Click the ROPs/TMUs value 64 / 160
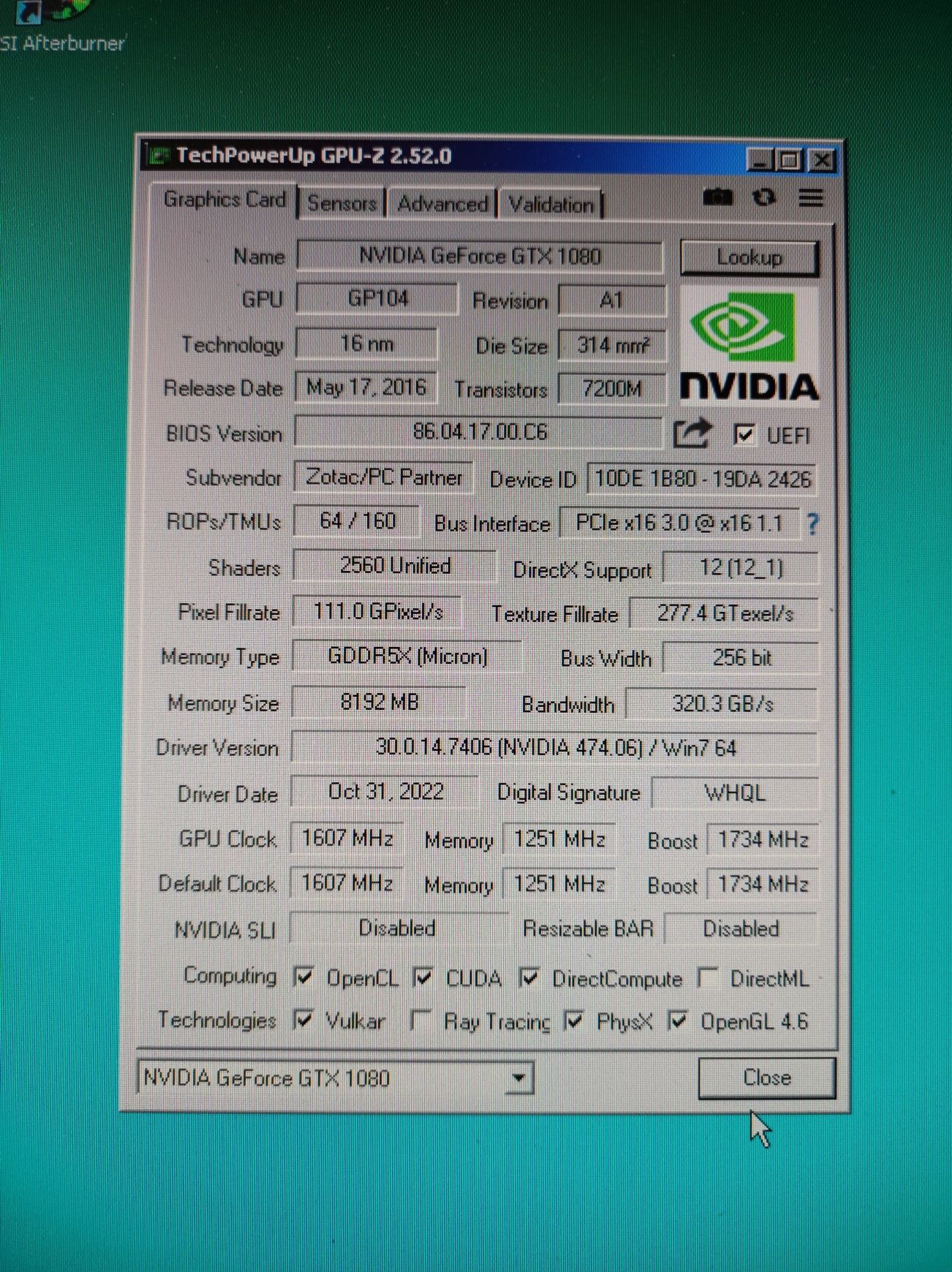The height and width of the screenshot is (1272, 952). [x=358, y=521]
